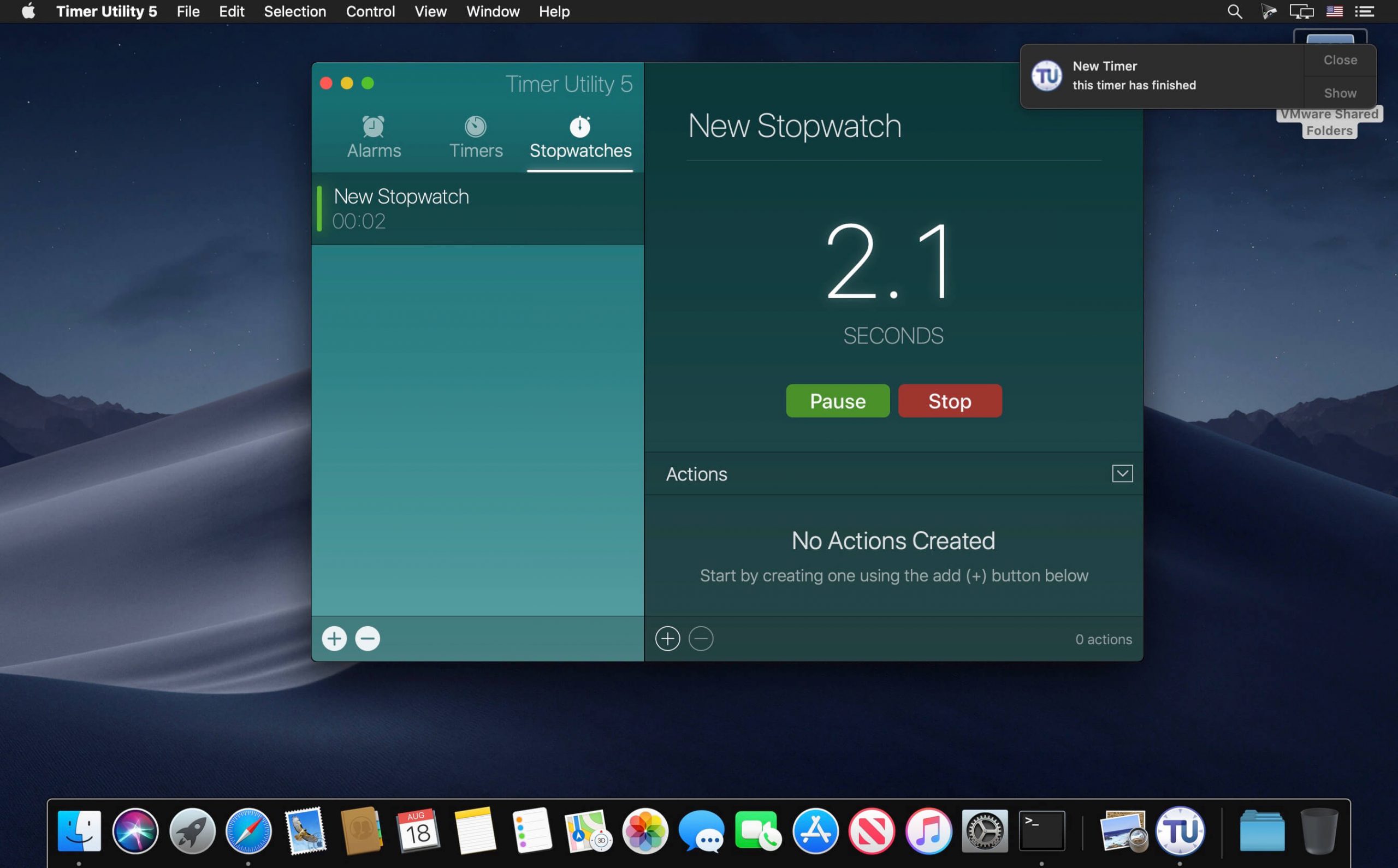Open the Control menu
The image size is (1398, 868).
[370, 11]
